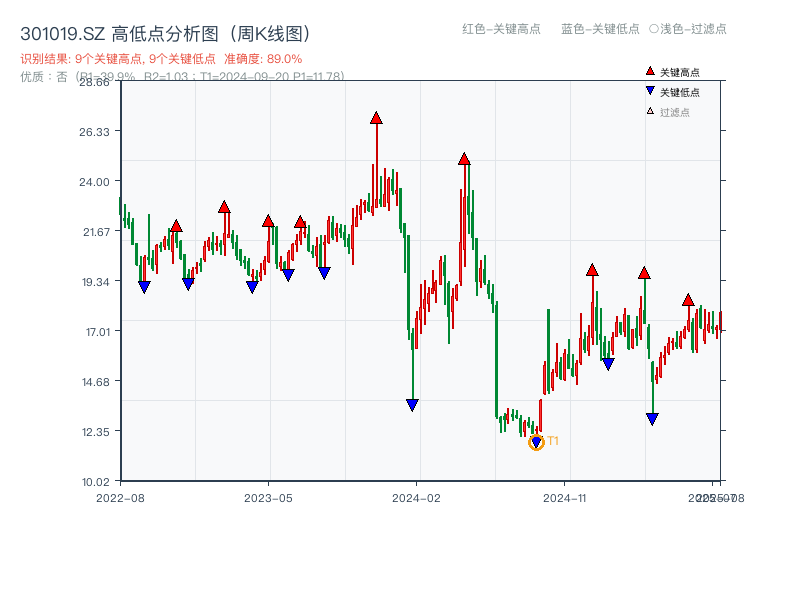Click the highest red peak marker near 27
This screenshot has width=800, height=600.
pyautogui.click(x=375, y=117)
